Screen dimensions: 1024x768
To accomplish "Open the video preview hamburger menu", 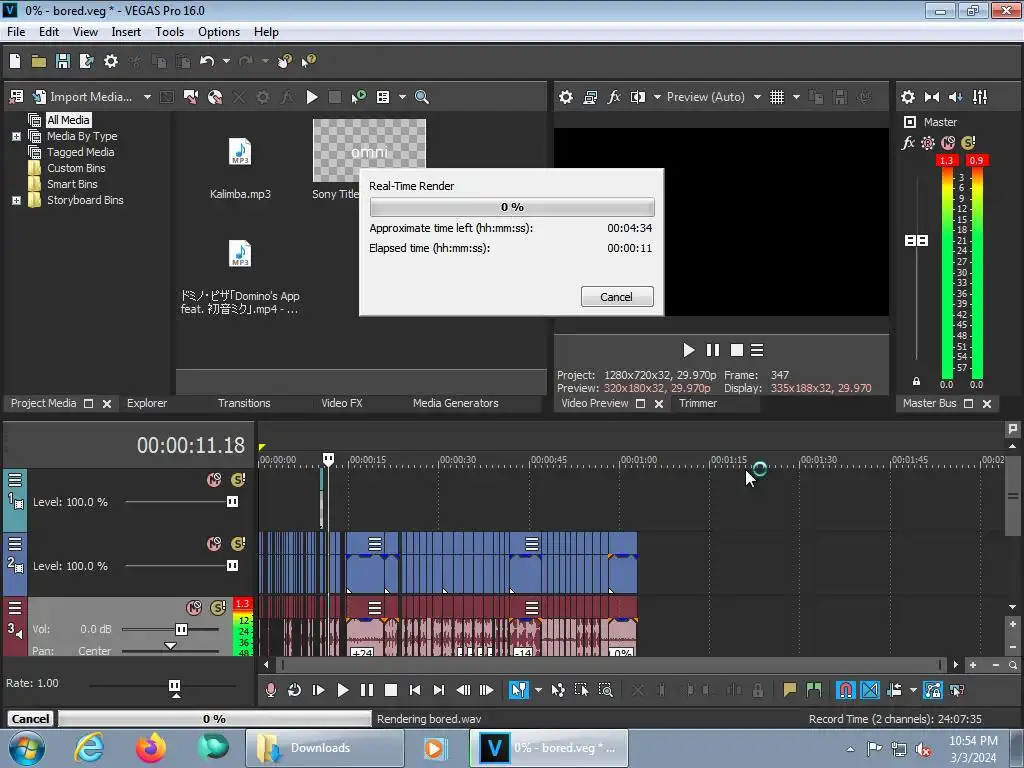I will click(757, 351).
